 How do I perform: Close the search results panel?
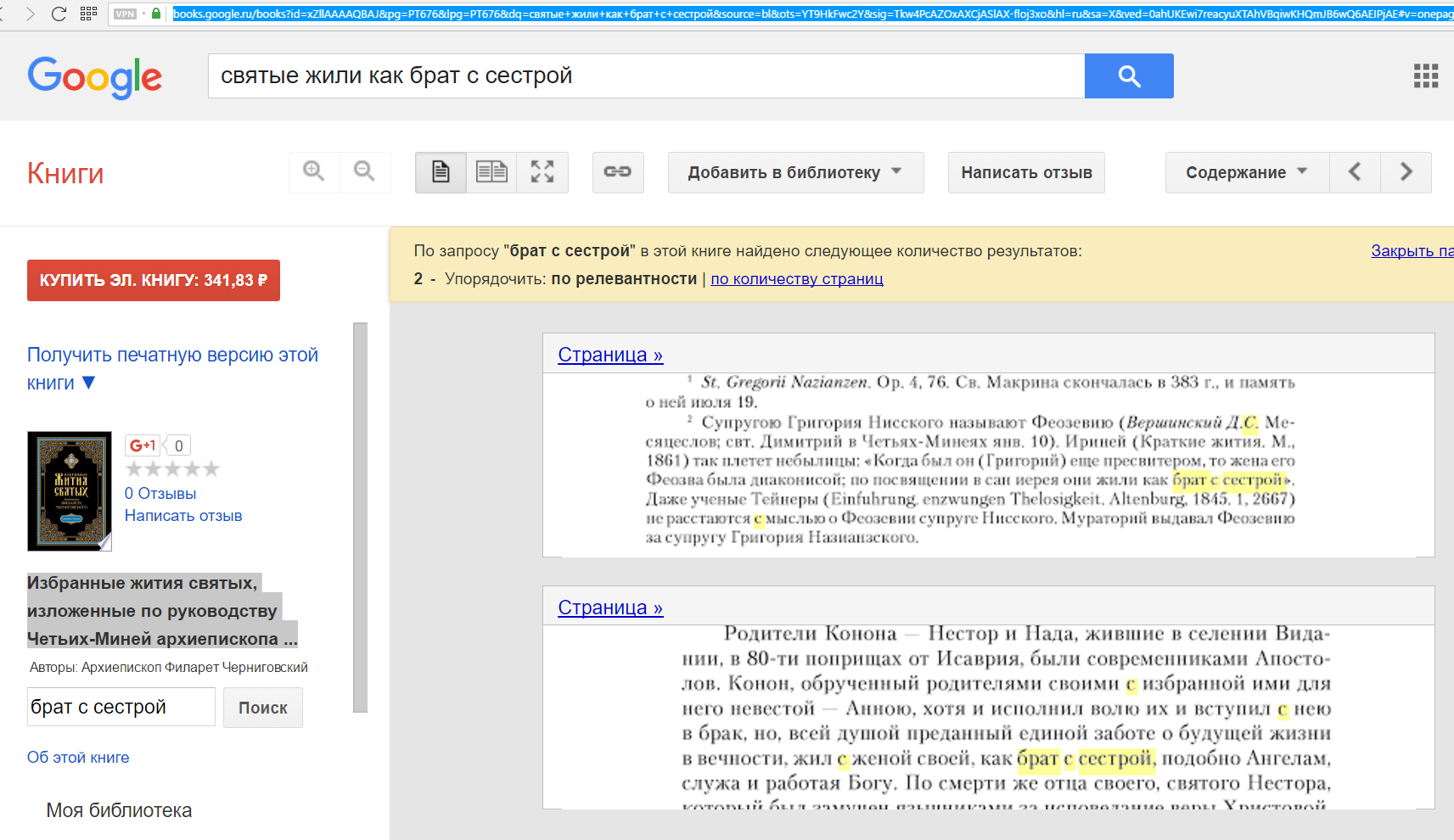pos(1412,251)
